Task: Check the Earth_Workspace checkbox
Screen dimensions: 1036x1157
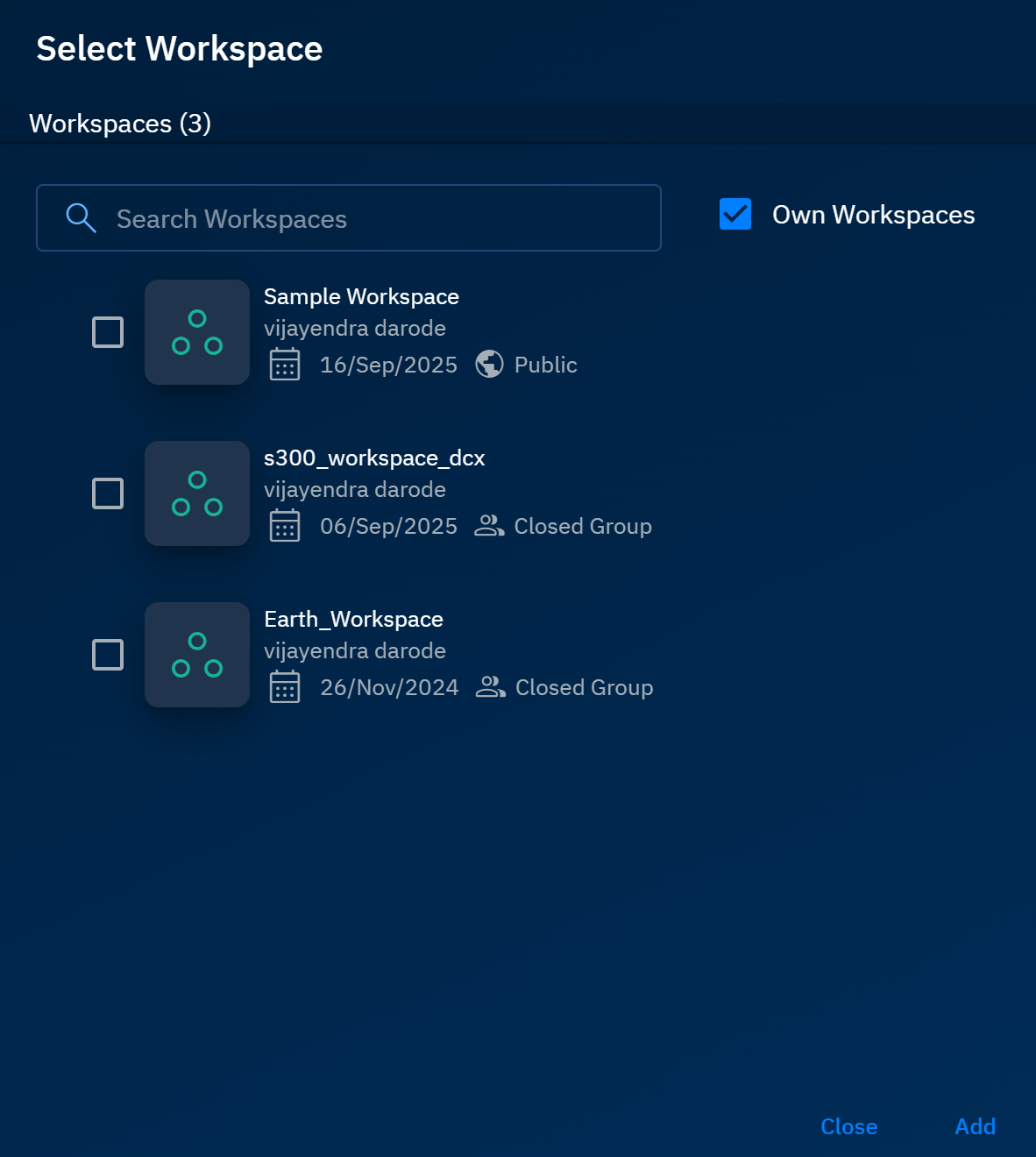Action: 108,655
